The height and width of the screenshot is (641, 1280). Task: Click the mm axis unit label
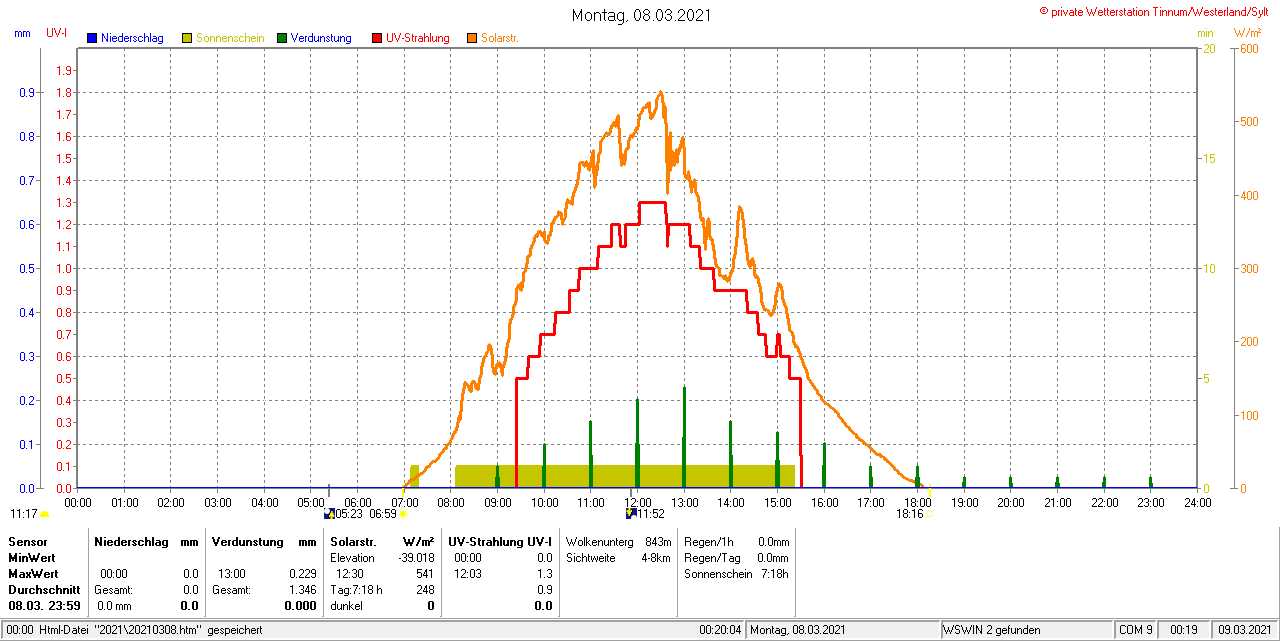coord(23,33)
